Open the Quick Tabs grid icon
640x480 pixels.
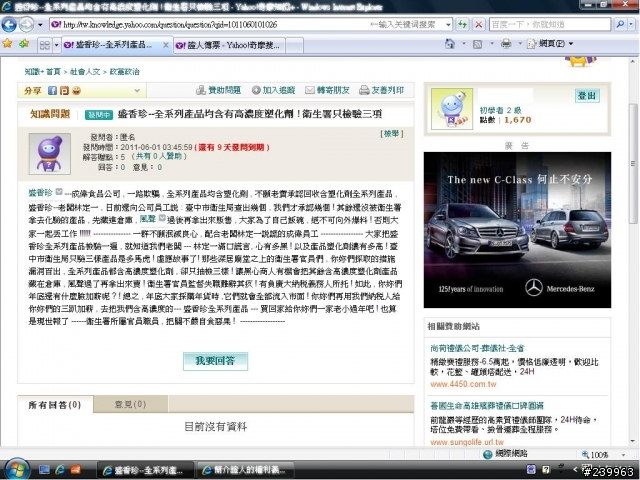44,44
